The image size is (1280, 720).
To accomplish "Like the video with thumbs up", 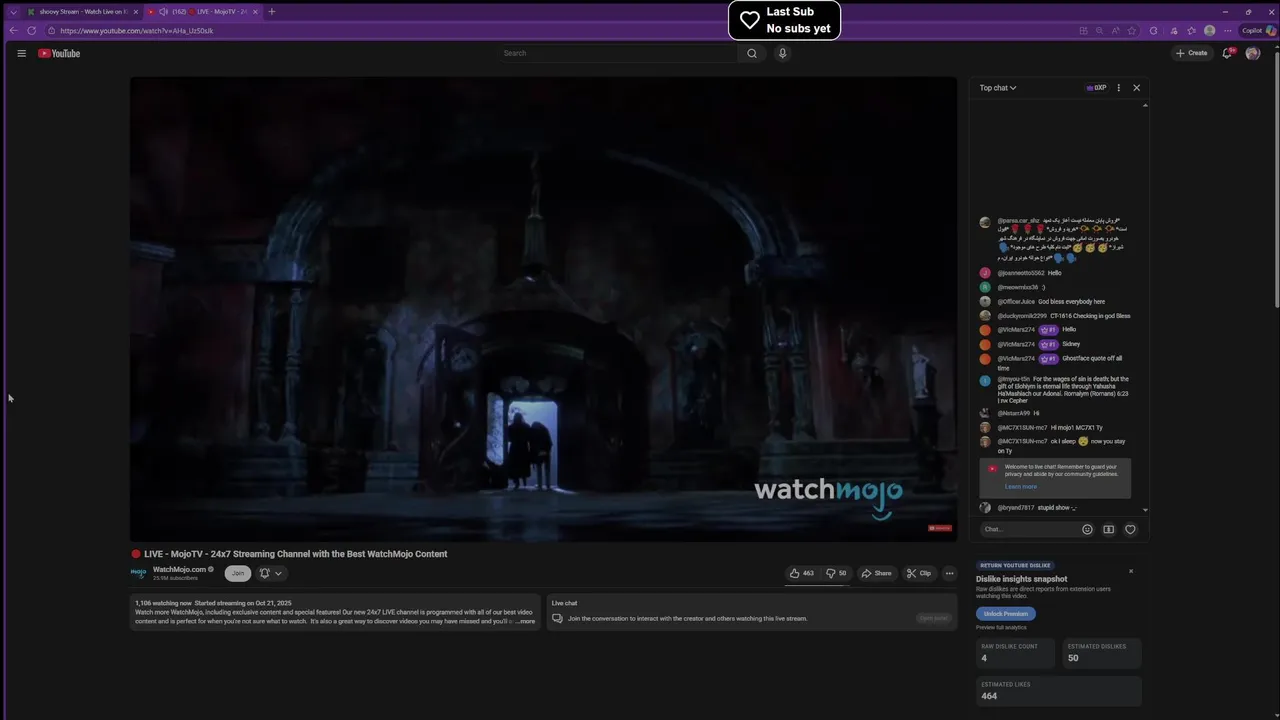I will [802, 573].
